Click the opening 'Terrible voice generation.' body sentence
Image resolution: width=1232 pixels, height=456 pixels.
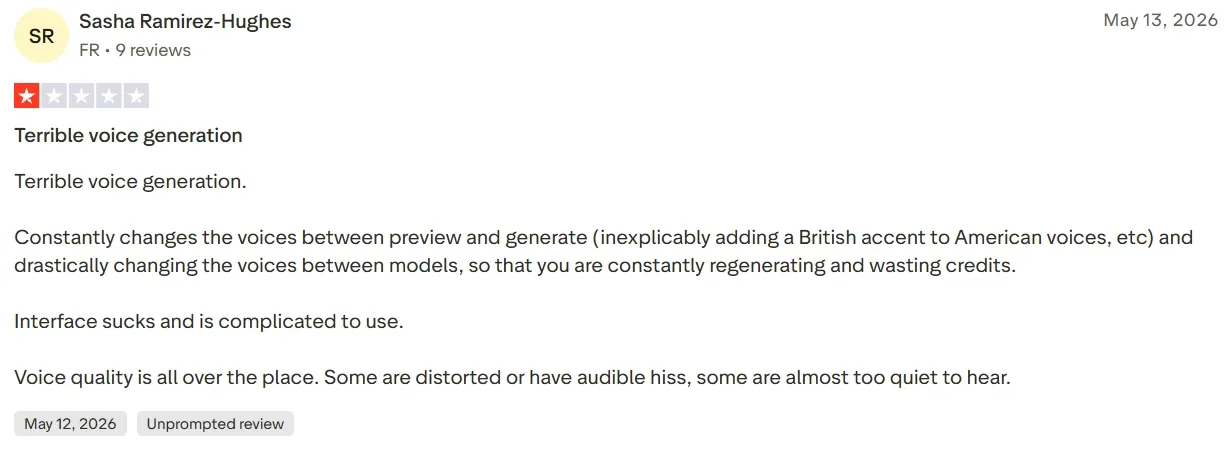tap(130, 182)
